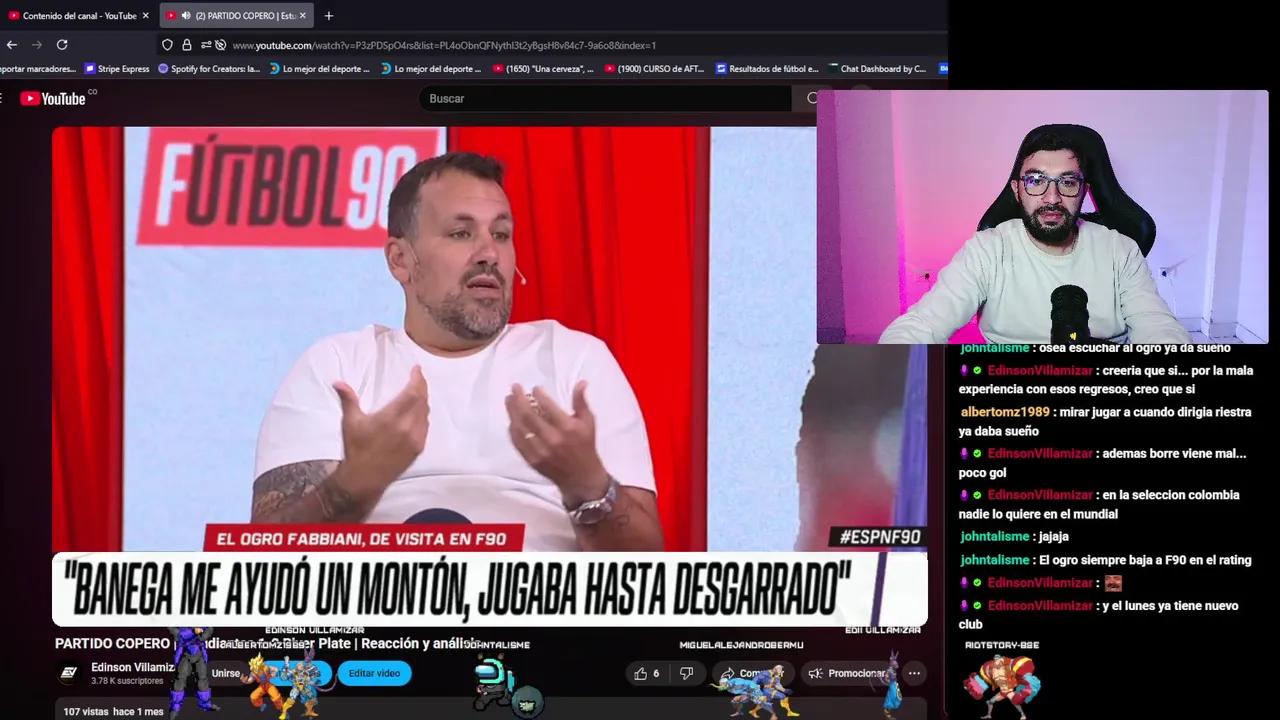The image size is (1280, 720).
Task: Reload the page with the refresh icon
Action: coord(62,45)
